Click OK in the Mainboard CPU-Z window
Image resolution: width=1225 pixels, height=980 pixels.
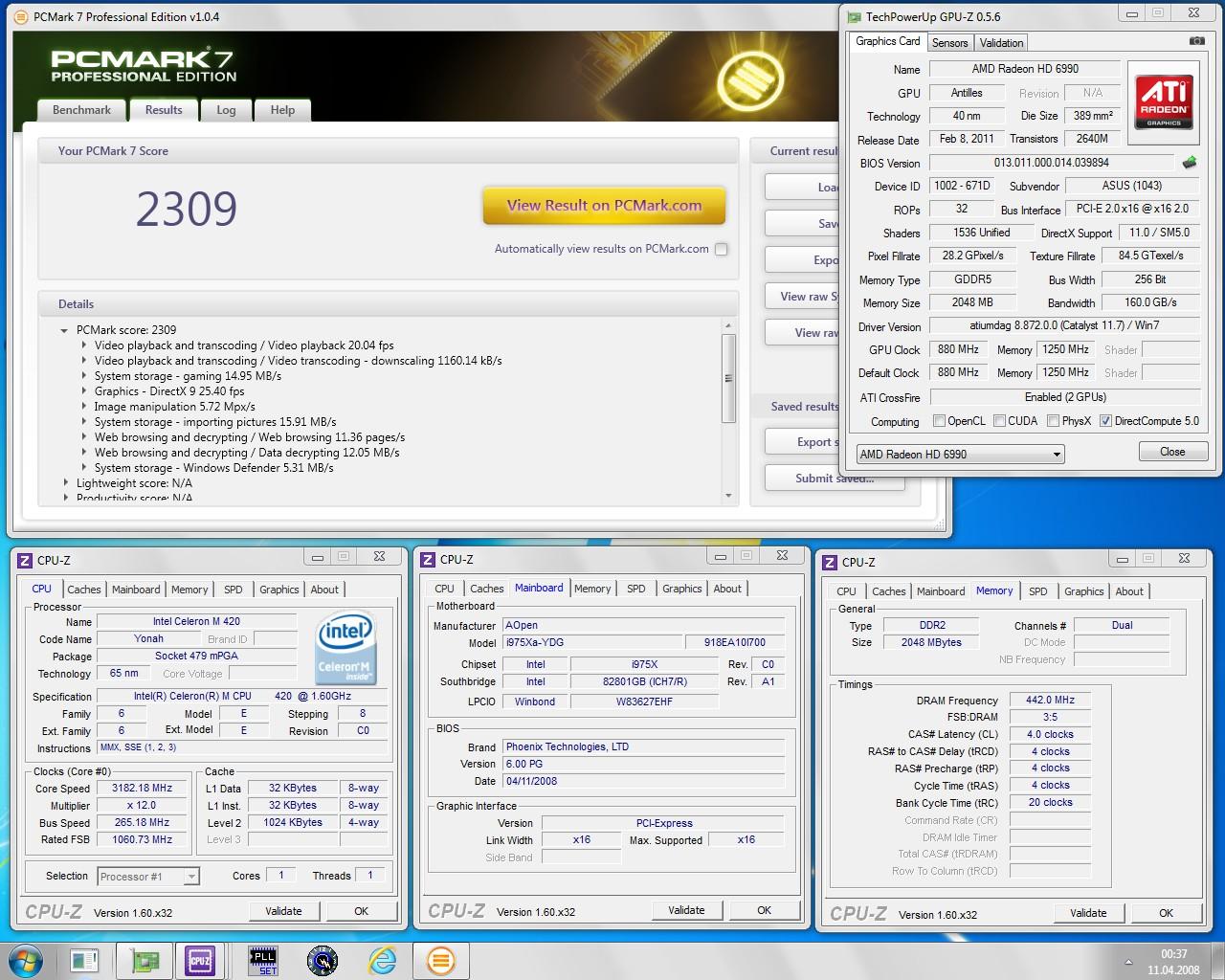[764, 910]
